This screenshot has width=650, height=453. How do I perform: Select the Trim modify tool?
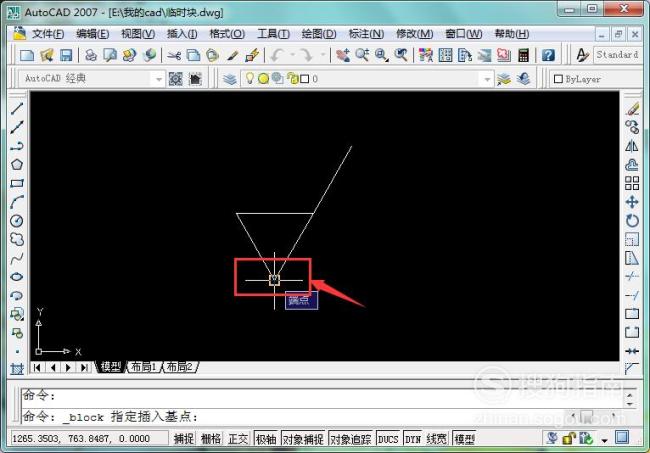(632, 276)
